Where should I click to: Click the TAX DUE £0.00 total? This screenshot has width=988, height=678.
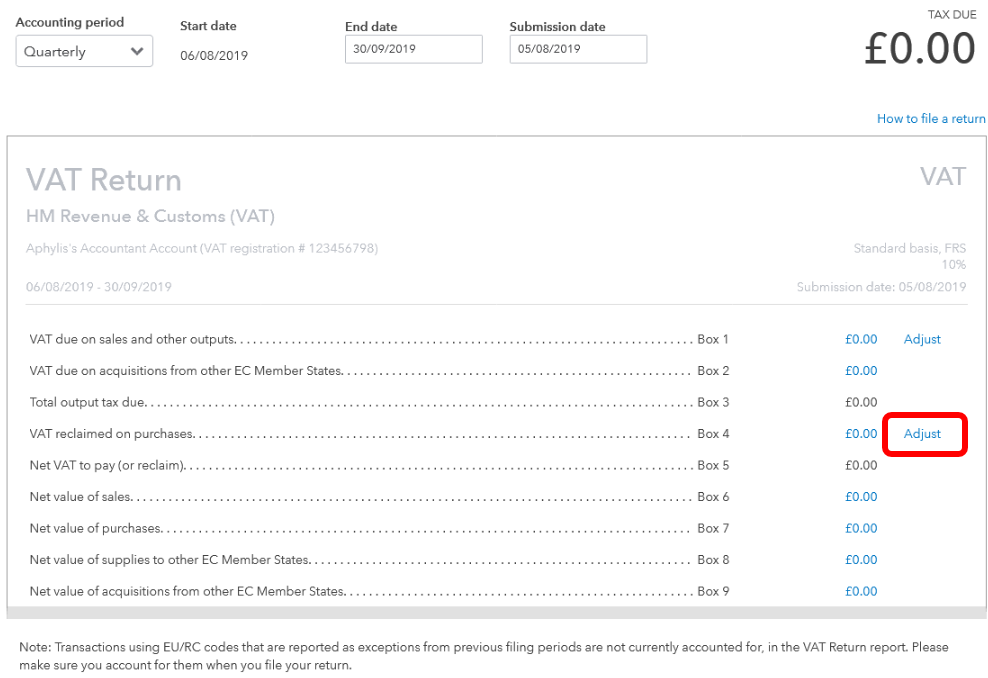click(919, 49)
